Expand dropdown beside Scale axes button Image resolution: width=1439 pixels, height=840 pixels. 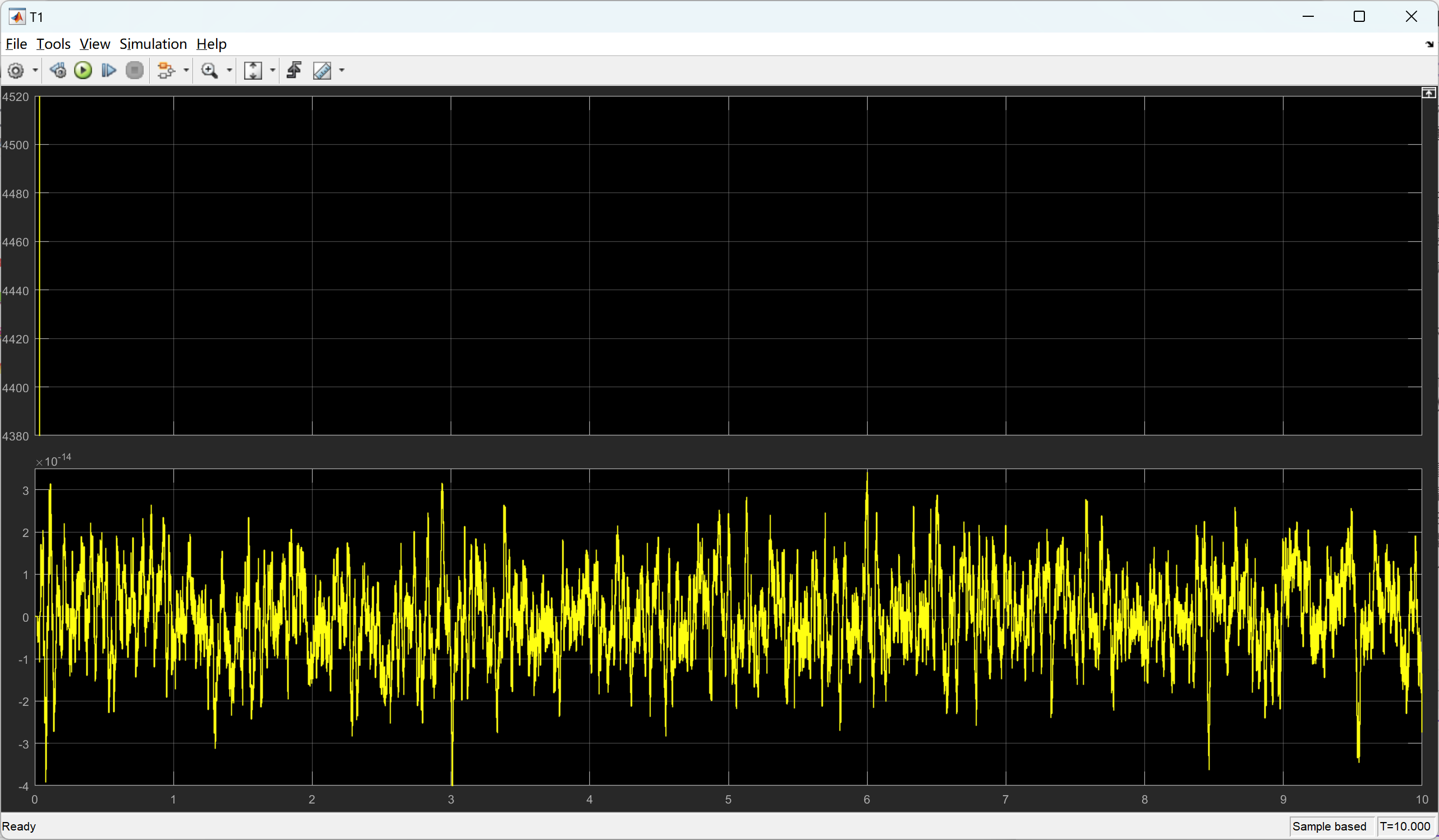[272, 71]
